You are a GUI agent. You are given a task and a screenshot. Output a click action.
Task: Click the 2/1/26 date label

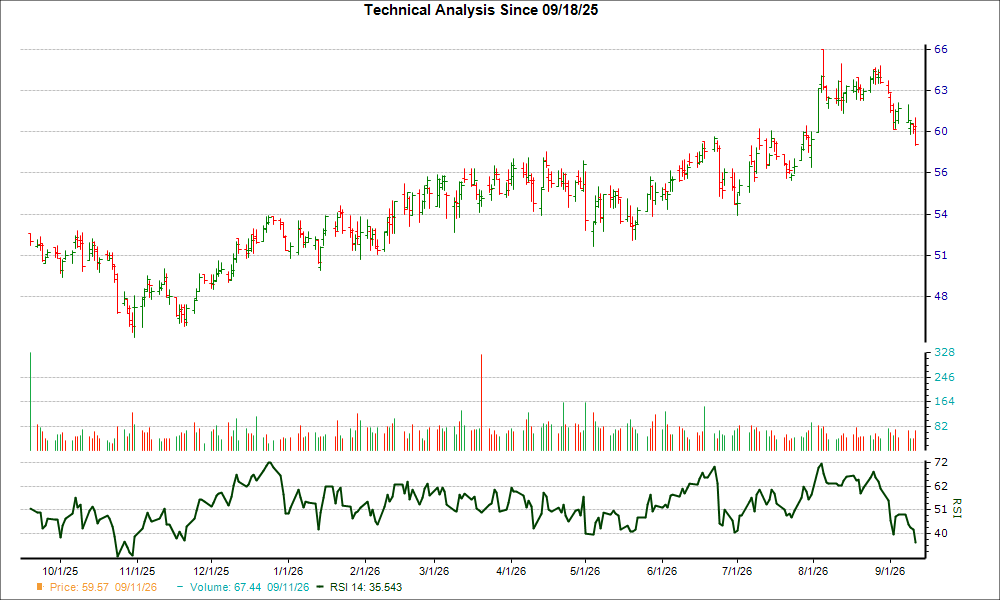(x=365, y=571)
